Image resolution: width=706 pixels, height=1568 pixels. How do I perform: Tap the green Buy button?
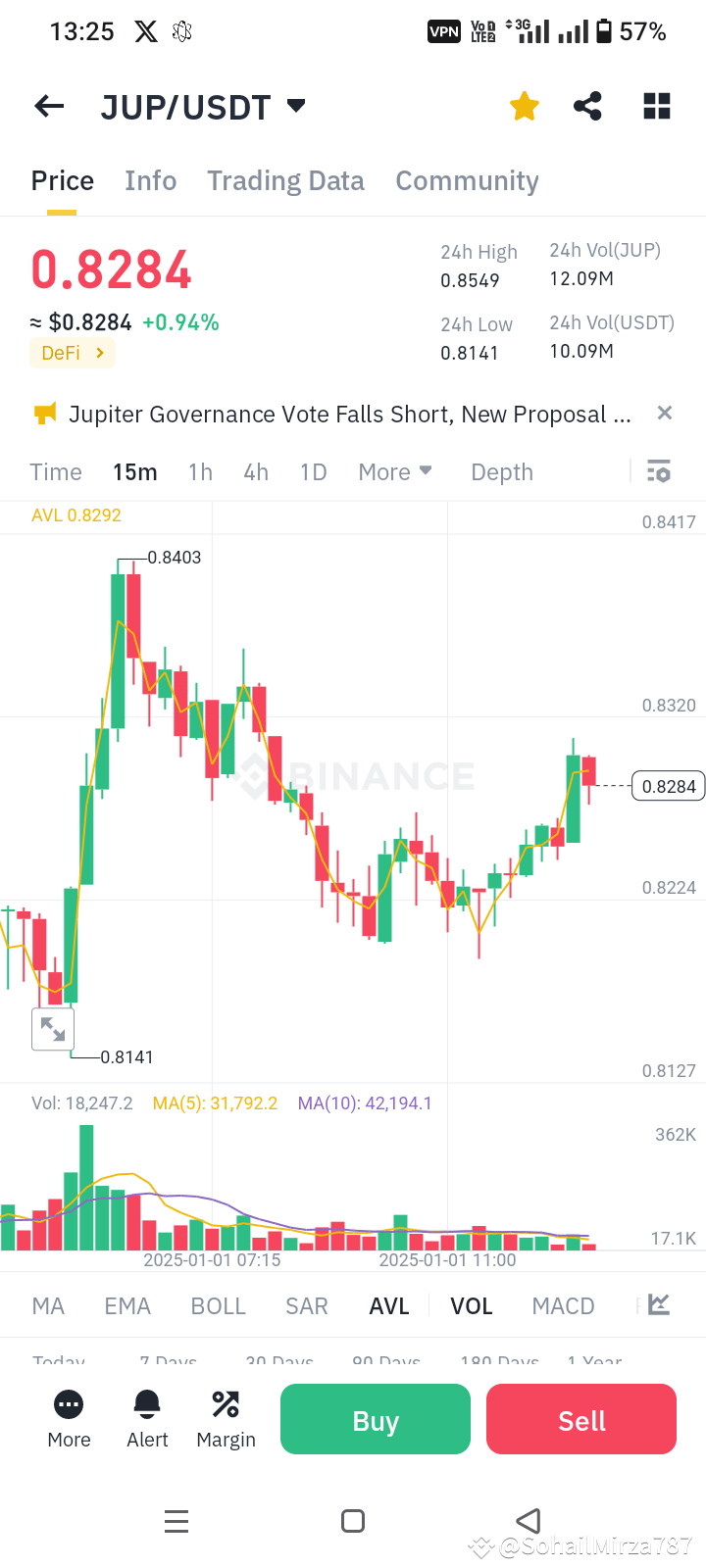(375, 1418)
